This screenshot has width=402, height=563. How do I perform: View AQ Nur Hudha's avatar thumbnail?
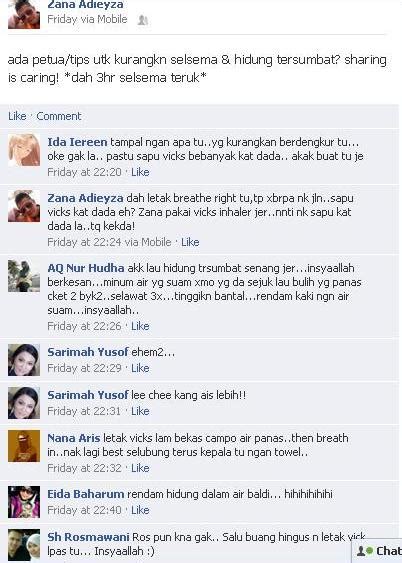(24, 276)
